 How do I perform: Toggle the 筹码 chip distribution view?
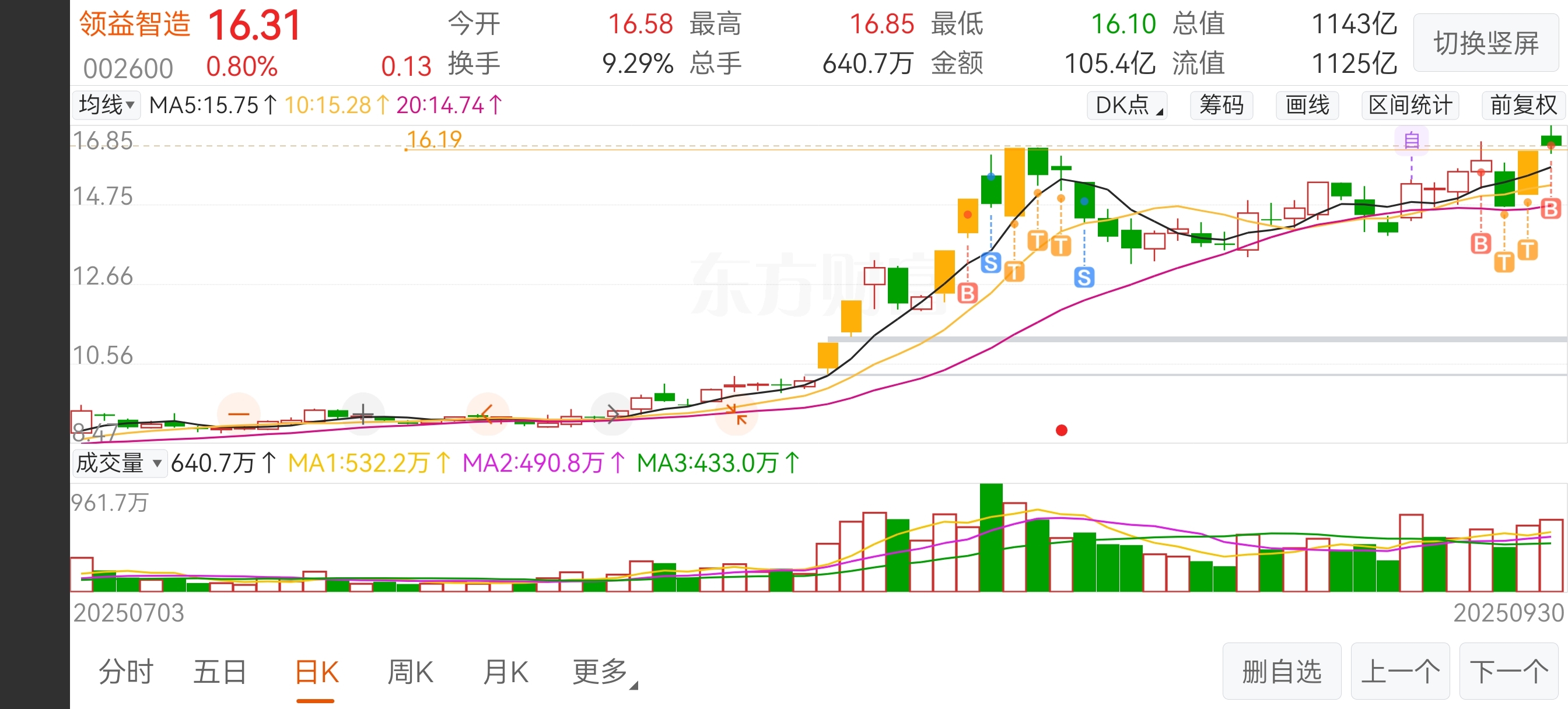click(1221, 106)
